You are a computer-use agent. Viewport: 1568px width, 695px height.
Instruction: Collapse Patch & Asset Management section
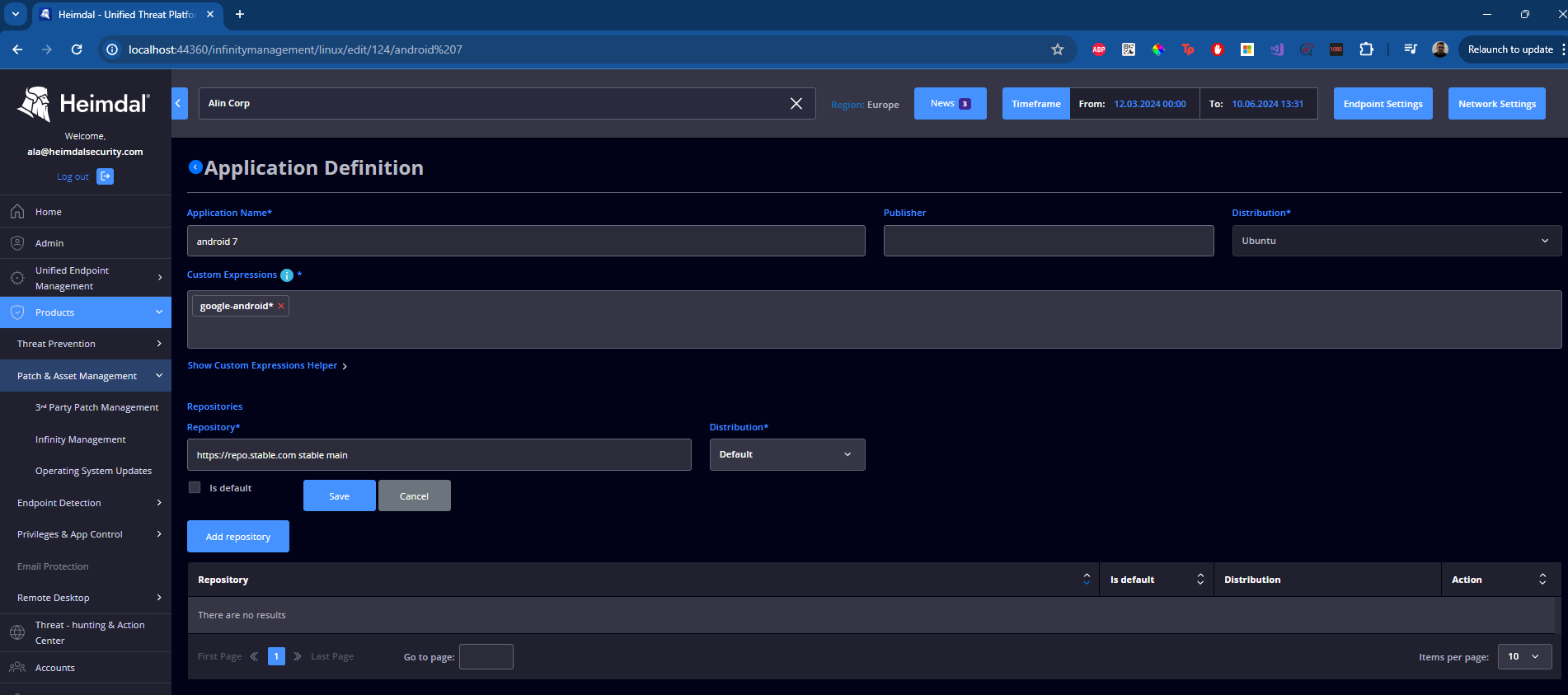pos(159,376)
